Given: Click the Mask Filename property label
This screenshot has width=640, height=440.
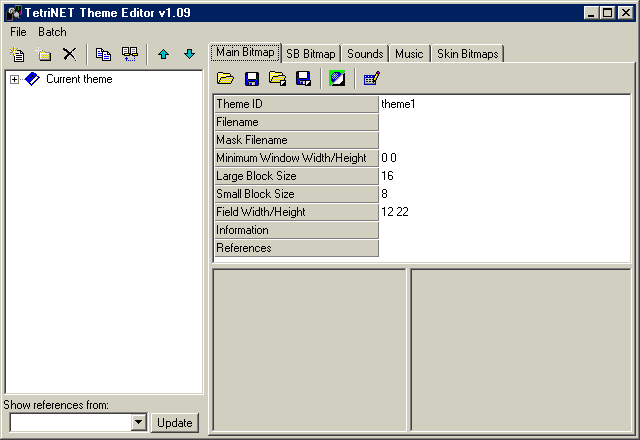Looking at the screenshot, I should pos(296,140).
